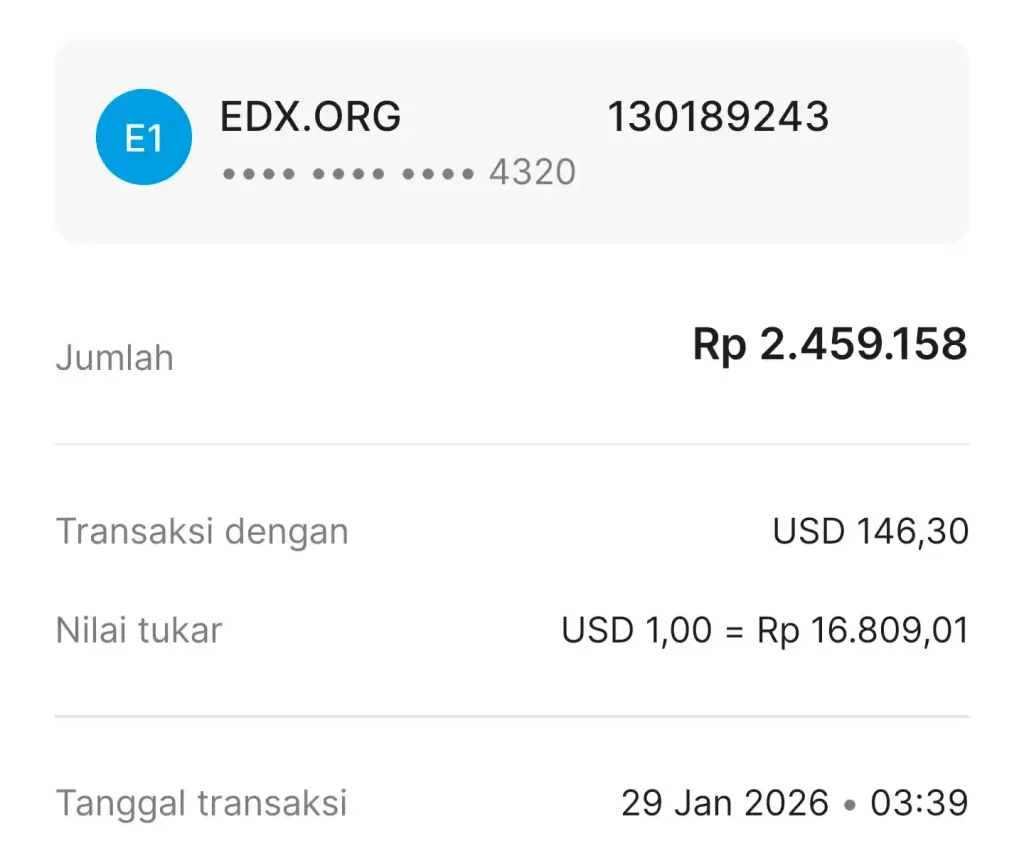Click the Tanggal transaksi label
This screenshot has height=868, width=1024.
(201, 803)
